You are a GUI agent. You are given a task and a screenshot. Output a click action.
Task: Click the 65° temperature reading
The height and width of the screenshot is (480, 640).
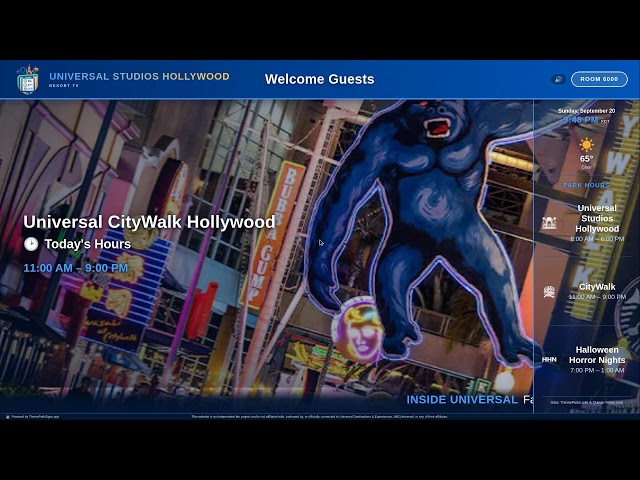587,159
